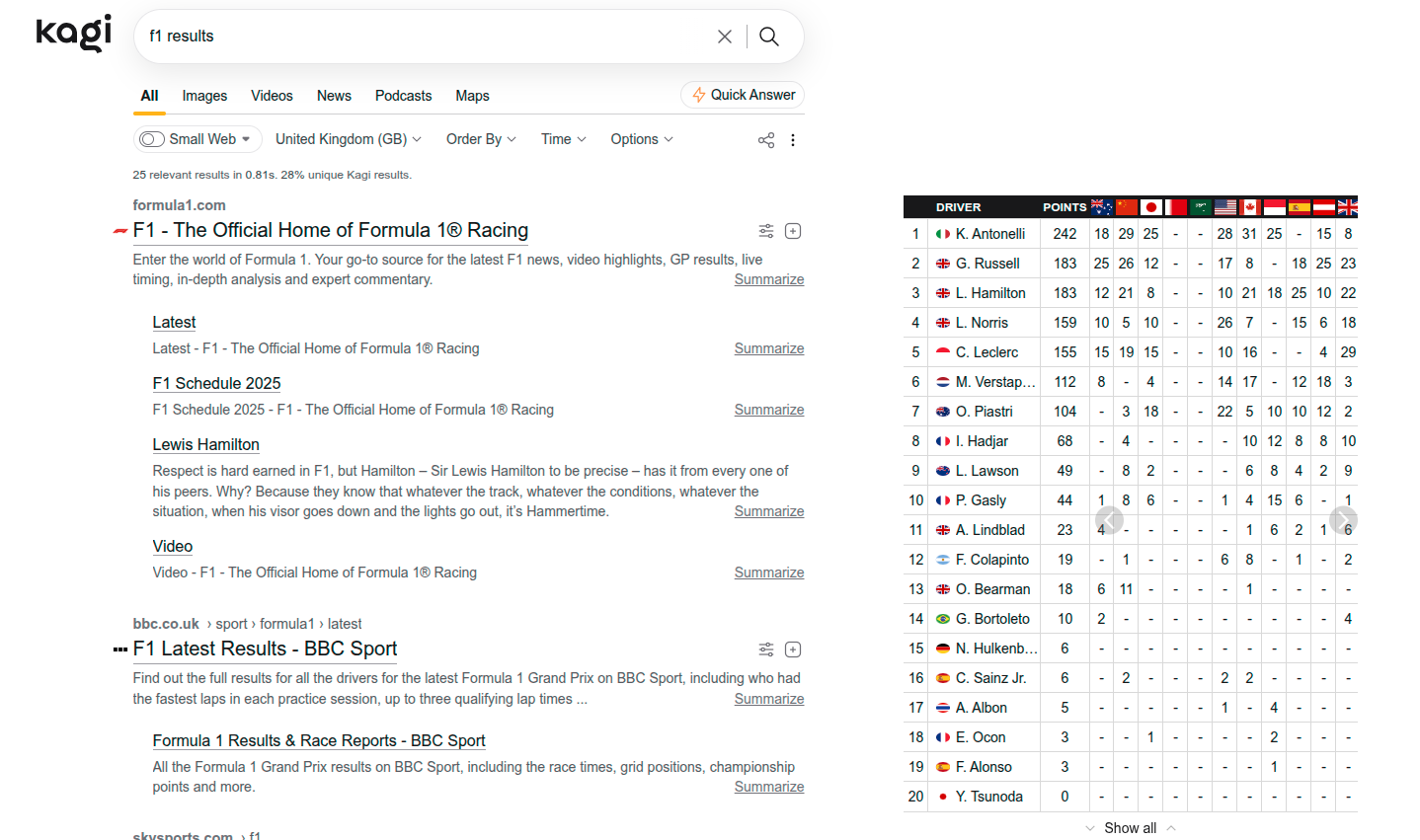Open the Latest sublink
This screenshot has width=1420, height=840.
(174, 322)
